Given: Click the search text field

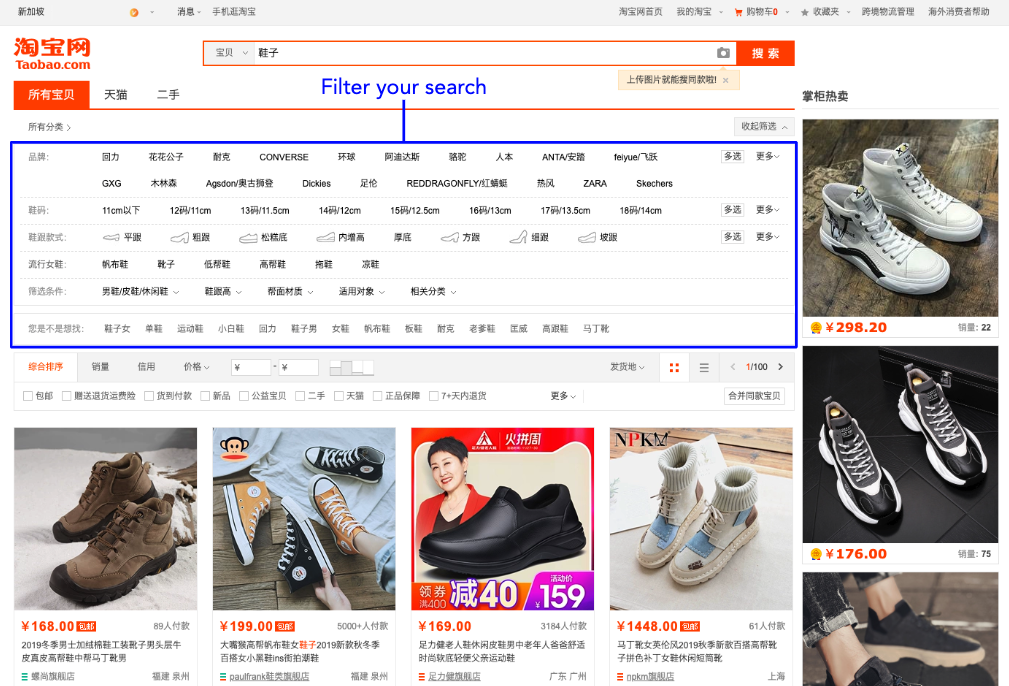Looking at the screenshot, I should pyautogui.click(x=483, y=53).
